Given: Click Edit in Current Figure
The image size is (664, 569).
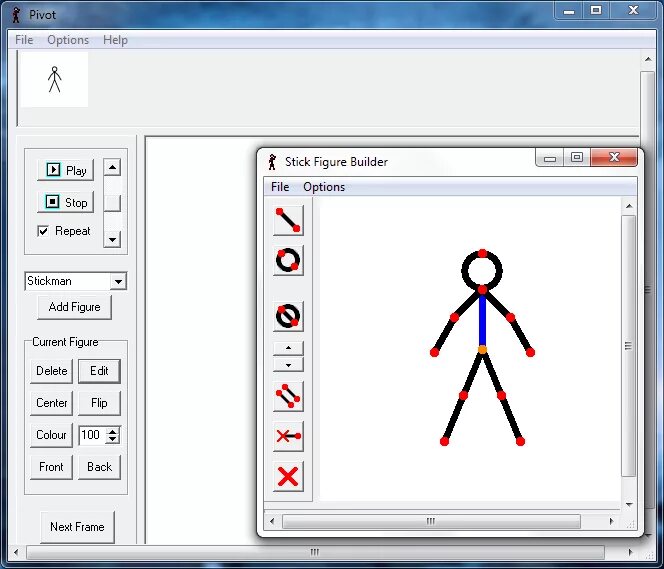Looking at the screenshot, I should 100,371.
